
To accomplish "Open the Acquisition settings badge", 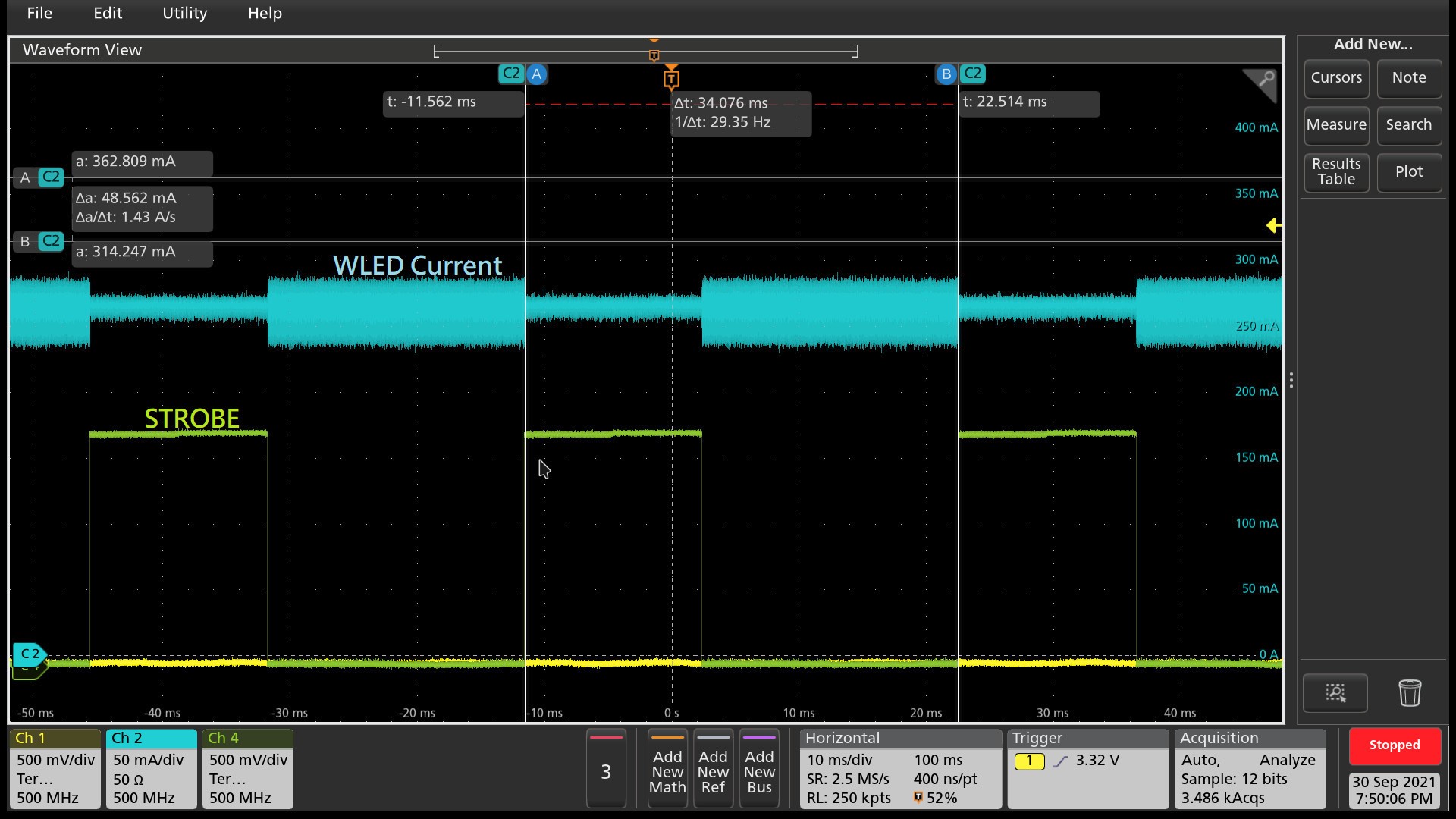I will (x=1249, y=767).
